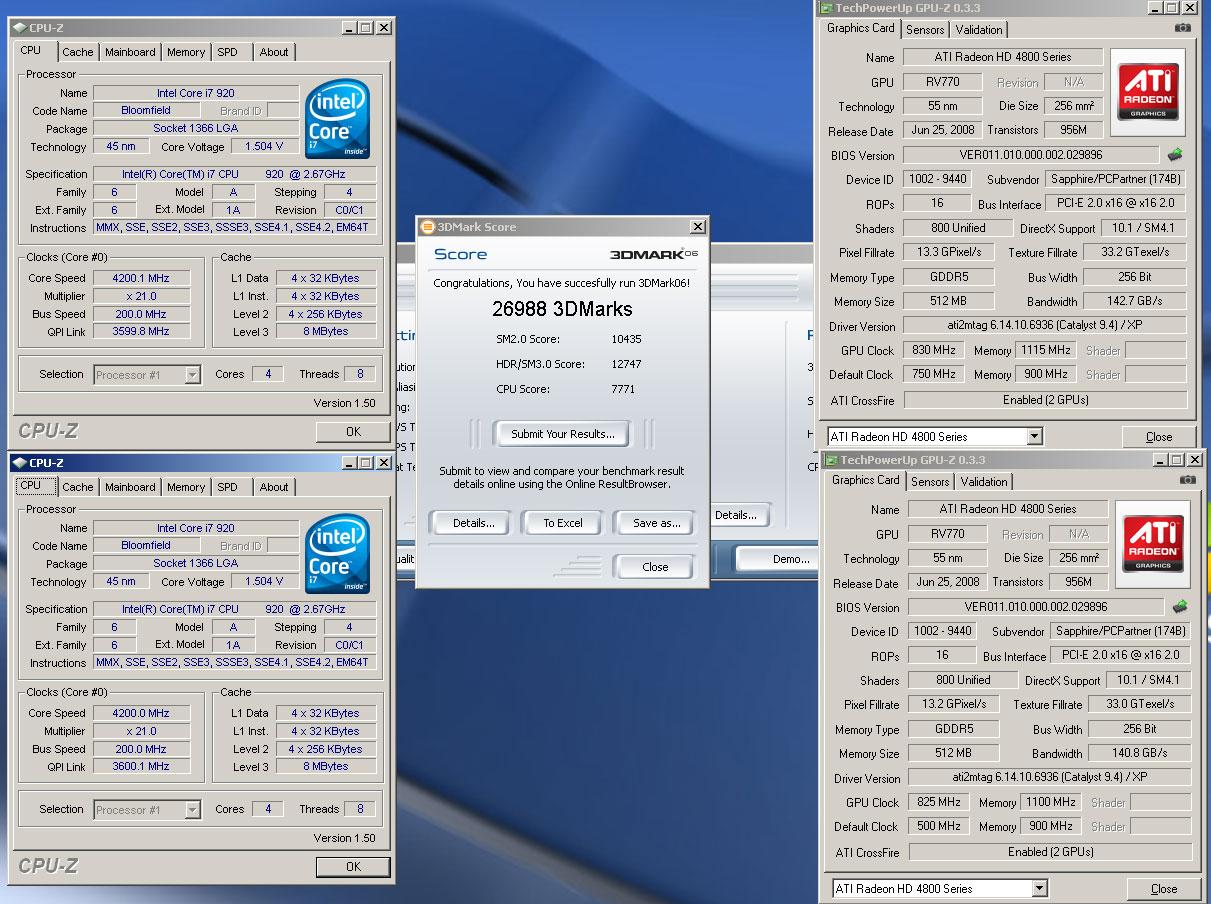Open the ATI Radeon HD 4800 dropdown in top GPU-Z
Viewport: 1211px width, 904px height.
click(1034, 436)
